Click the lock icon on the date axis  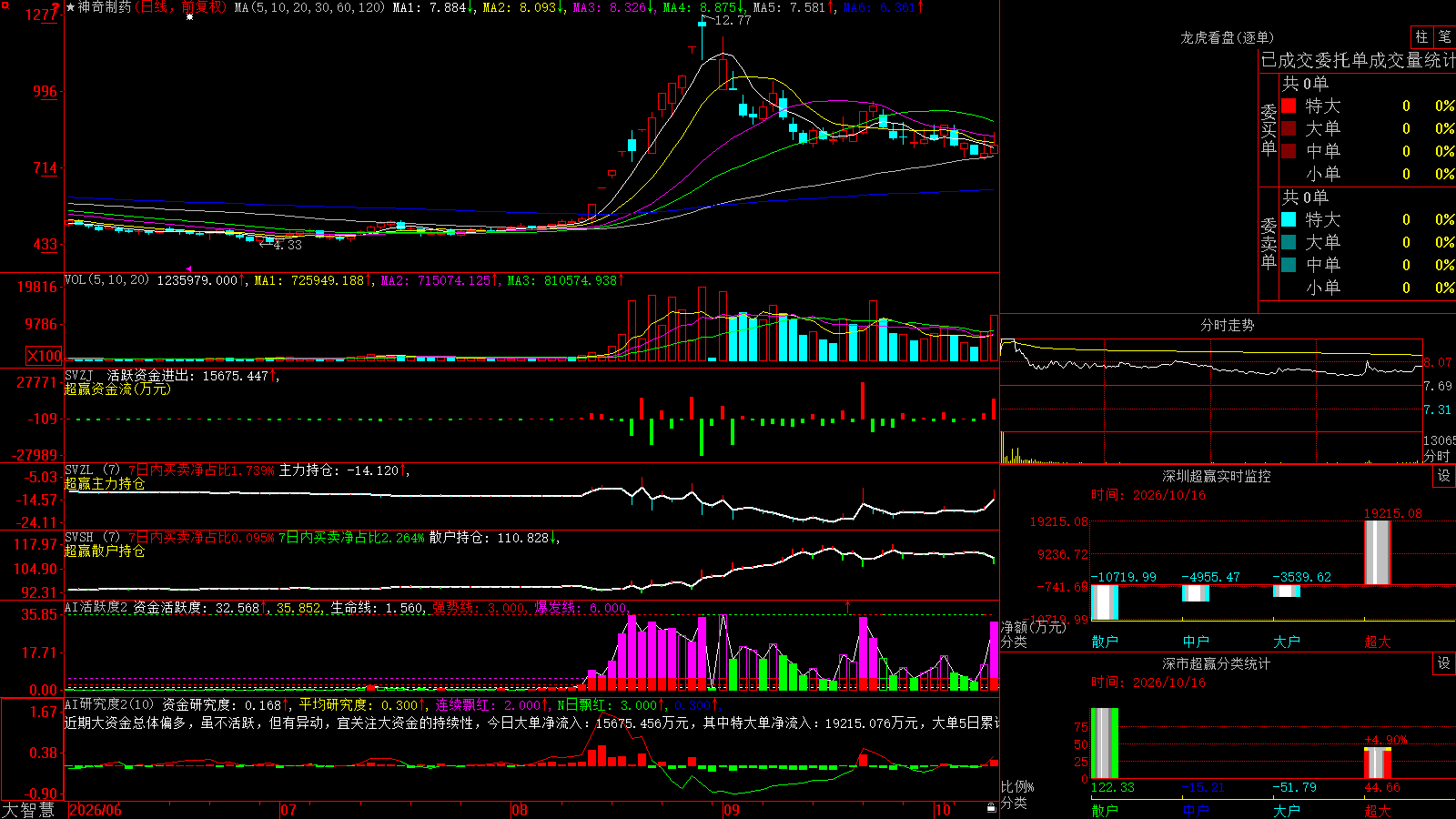(991, 808)
